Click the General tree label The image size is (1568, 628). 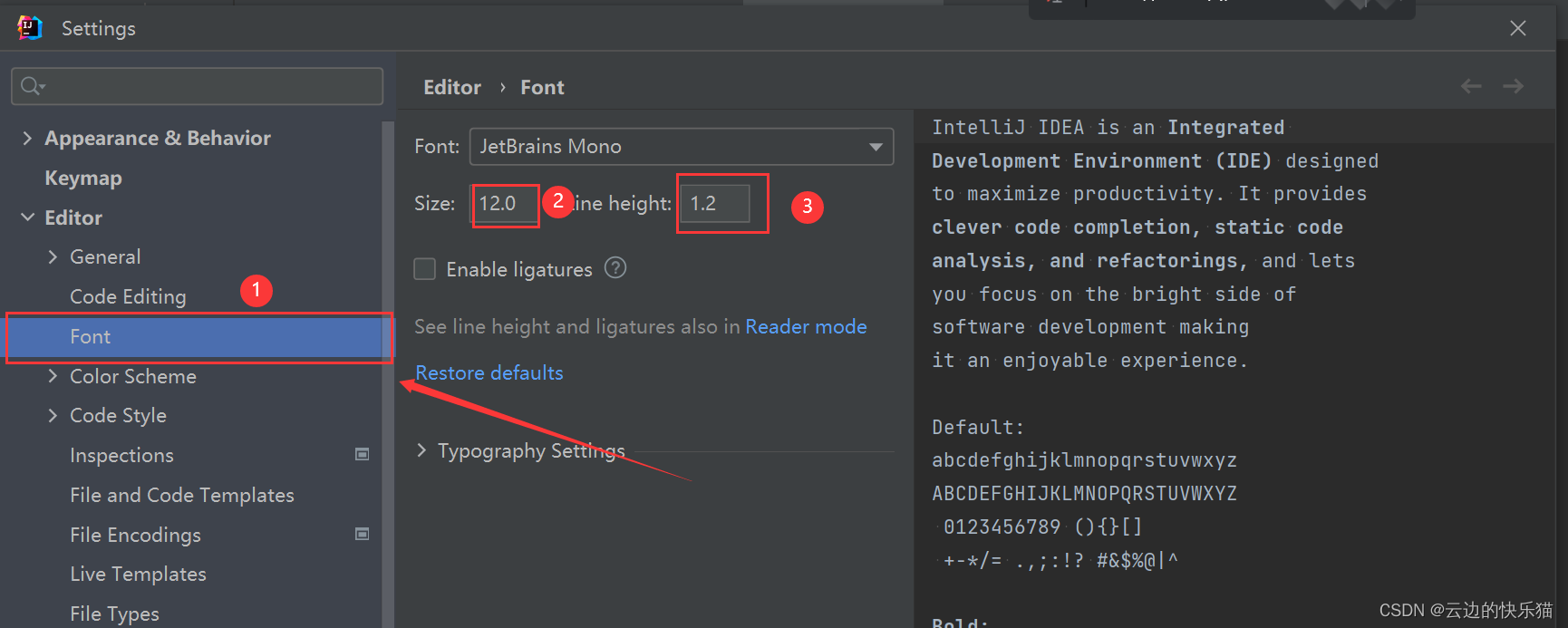pos(105,256)
